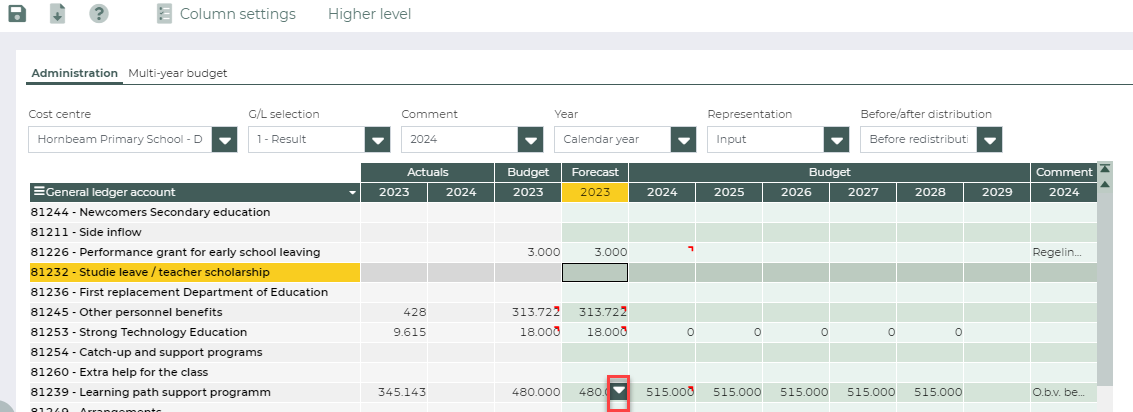The width and height of the screenshot is (1133, 412).
Task: Click the Budget 2024 cell of 81226 with red marker
Action: pos(662,252)
